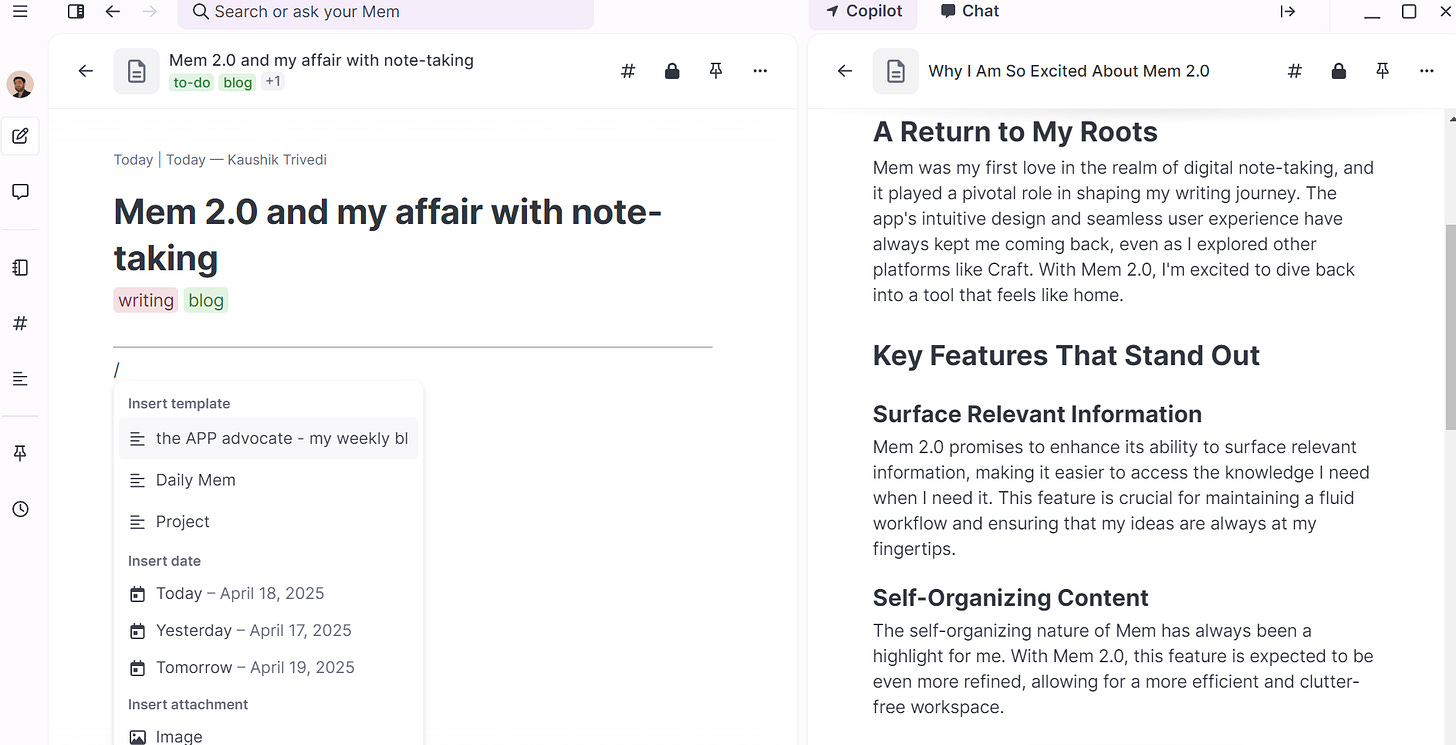Open the notes list sidebar icon
This screenshot has width=1456, height=745.
pos(20,268)
